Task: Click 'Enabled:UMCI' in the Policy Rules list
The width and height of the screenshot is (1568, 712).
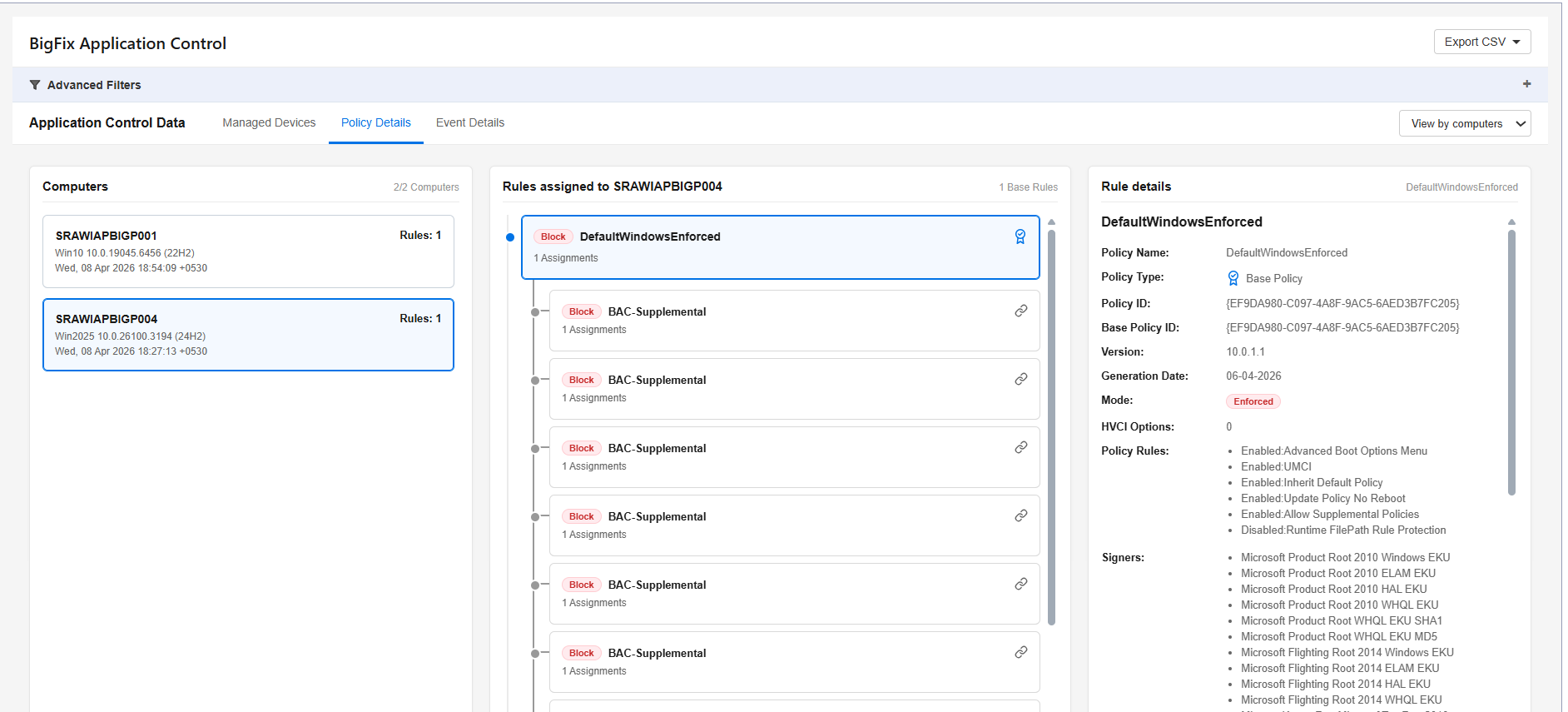Action: point(1276,467)
